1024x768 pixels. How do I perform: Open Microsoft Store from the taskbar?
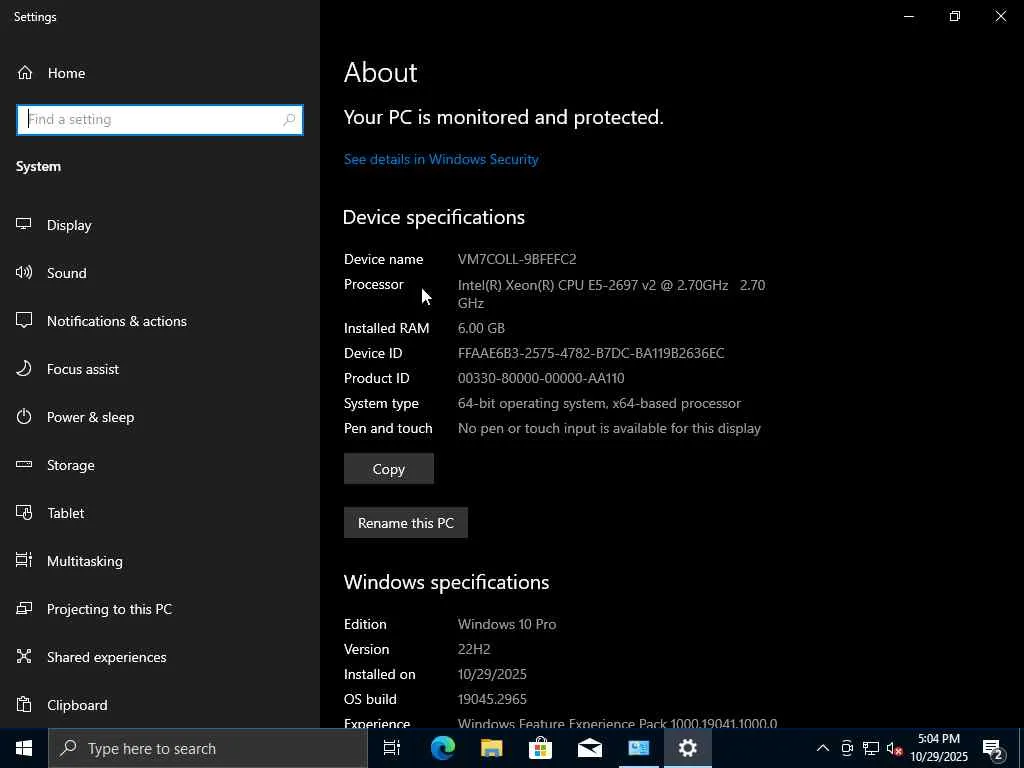(540, 748)
